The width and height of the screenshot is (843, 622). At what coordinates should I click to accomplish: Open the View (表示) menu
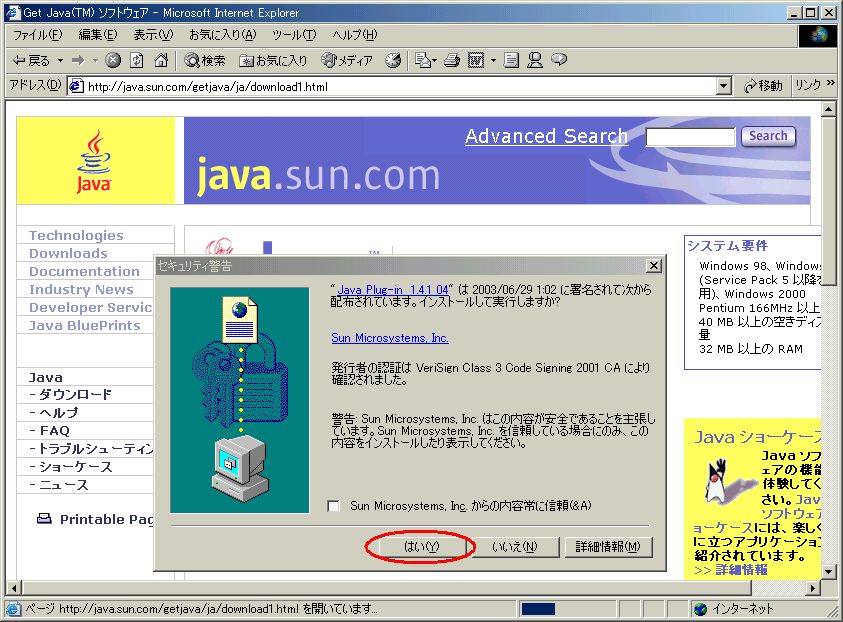tap(153, 35)
